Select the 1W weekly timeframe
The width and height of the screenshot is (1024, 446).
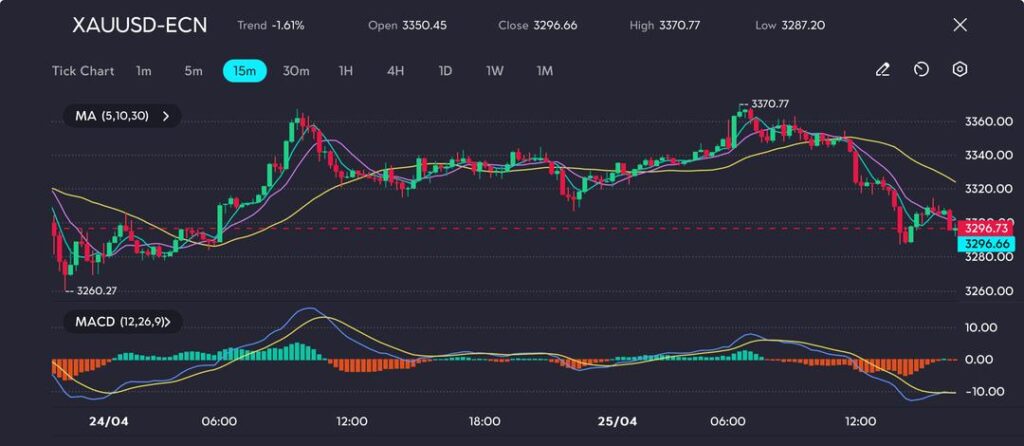(495, 71)
